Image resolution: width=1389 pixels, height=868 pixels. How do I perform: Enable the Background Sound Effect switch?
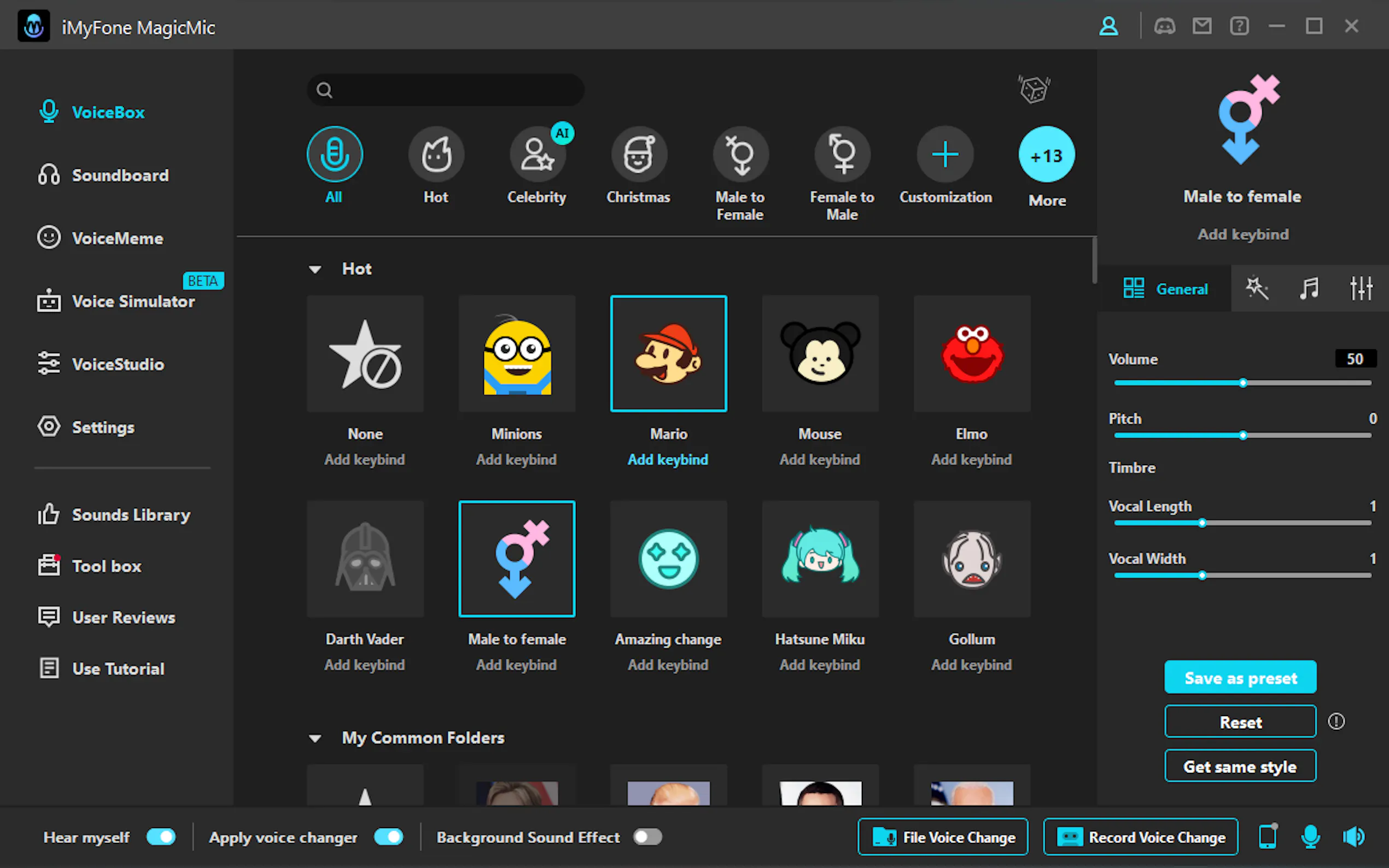pos(647,836)
